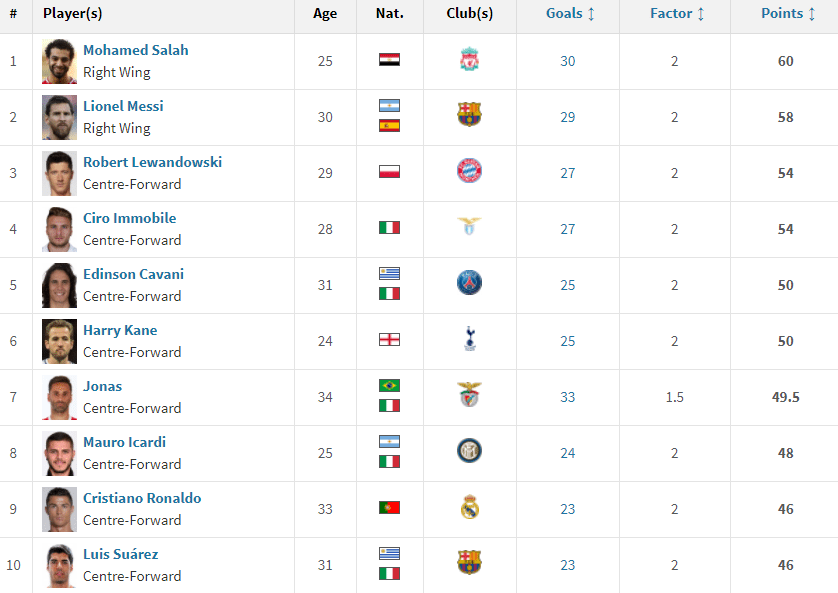
Task: Open Robert Lewandowski's player profile link
Action: coord(152,162)
